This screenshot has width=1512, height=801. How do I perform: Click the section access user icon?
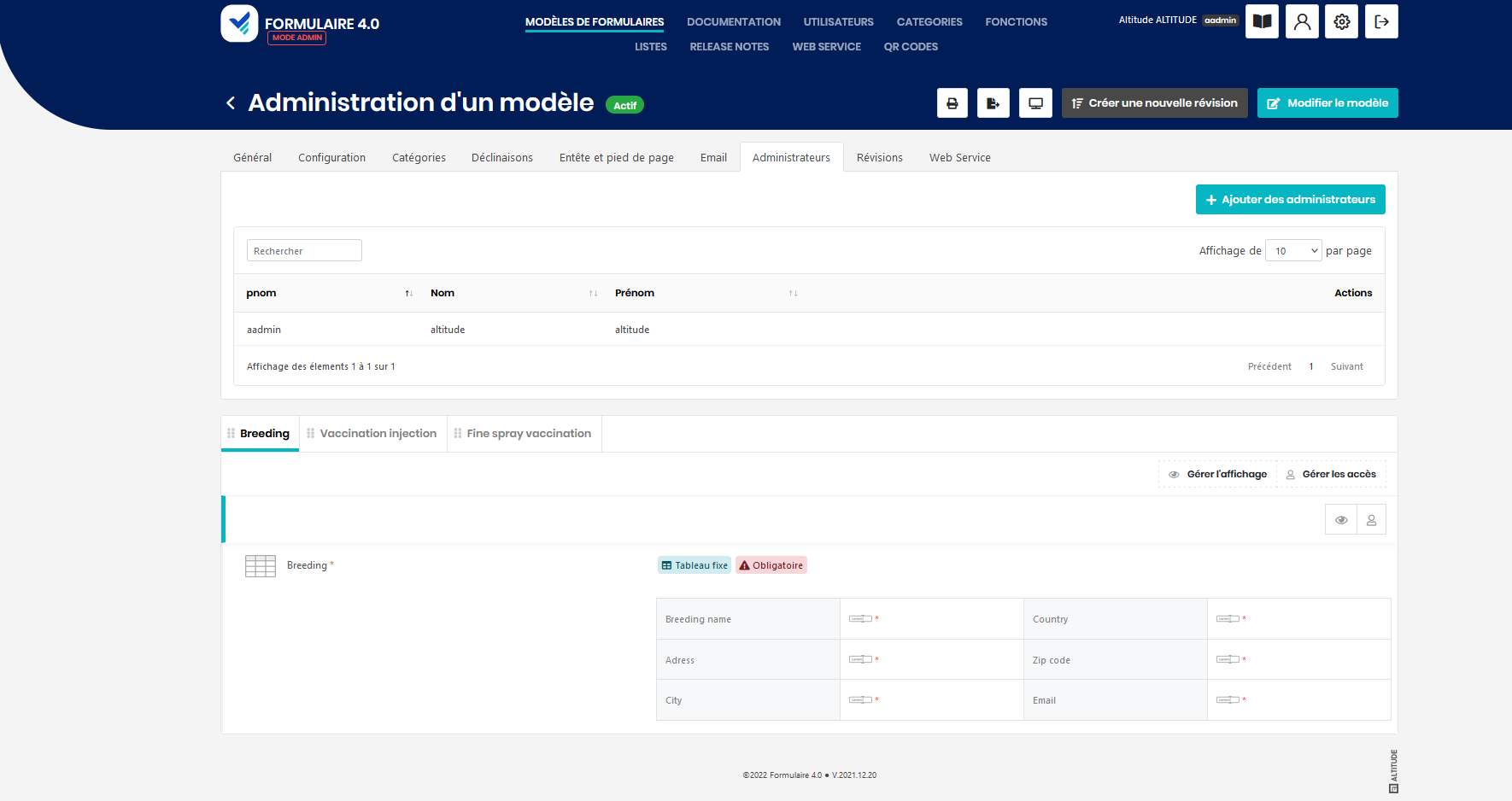(1371, 519)
